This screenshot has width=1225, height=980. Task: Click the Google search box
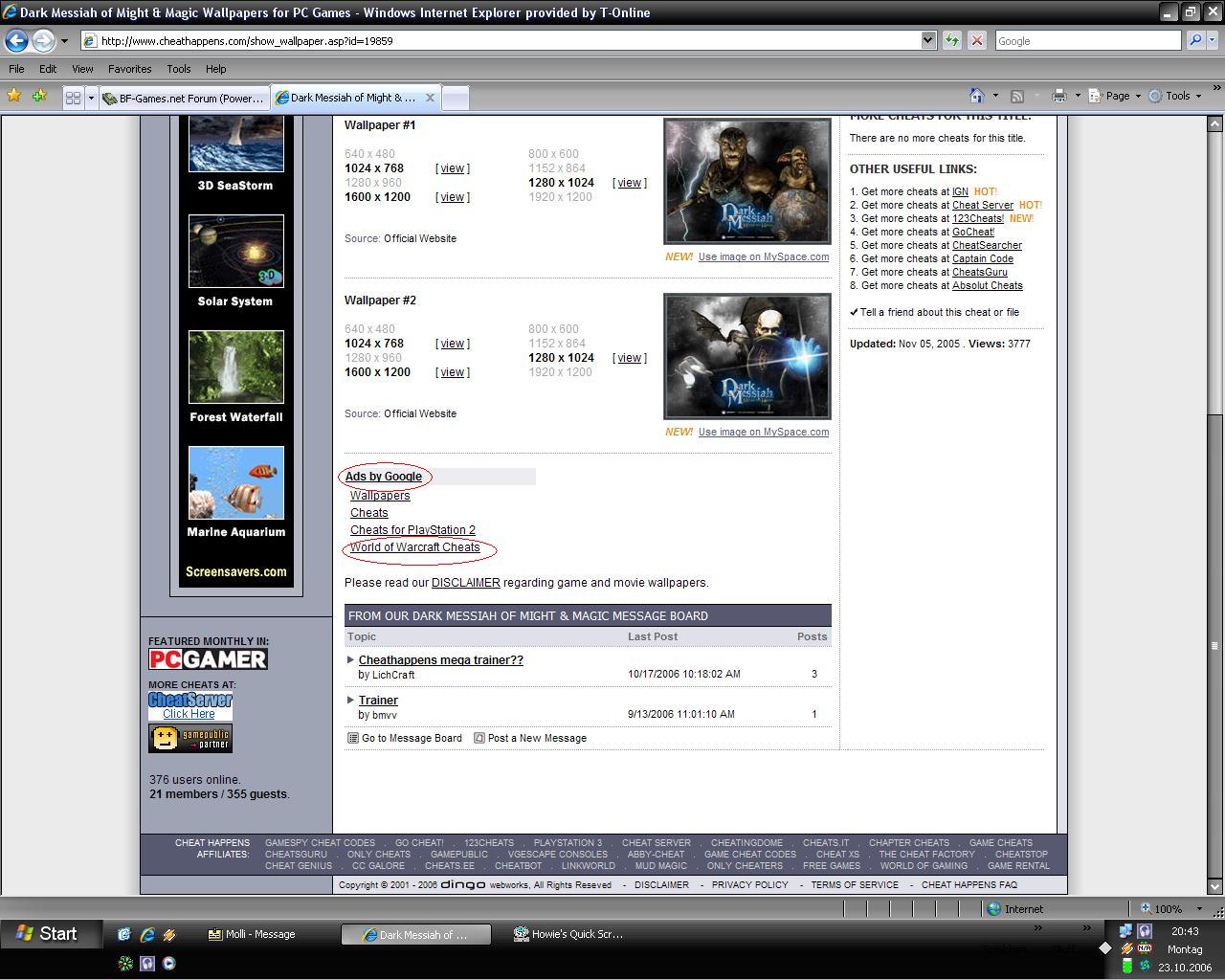tap(1087, 40)
